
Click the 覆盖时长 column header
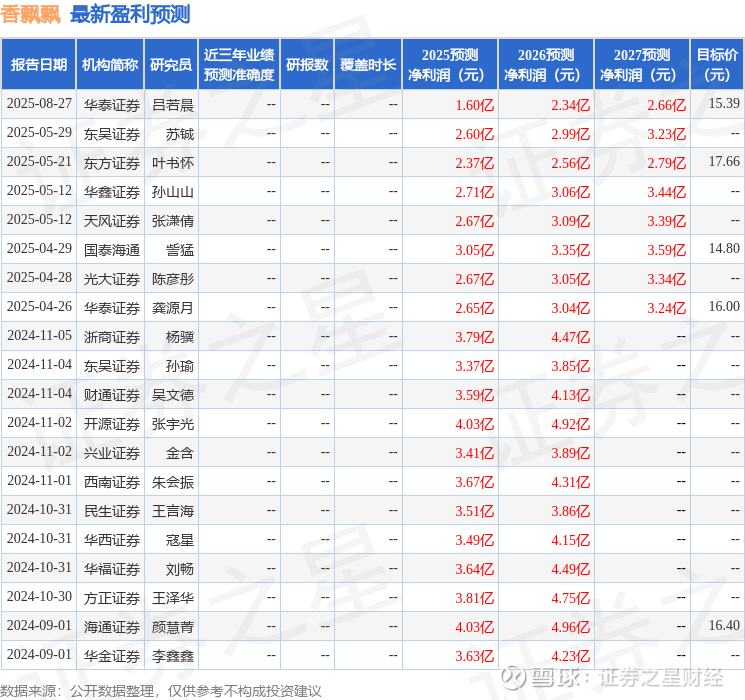pos(368,65)
